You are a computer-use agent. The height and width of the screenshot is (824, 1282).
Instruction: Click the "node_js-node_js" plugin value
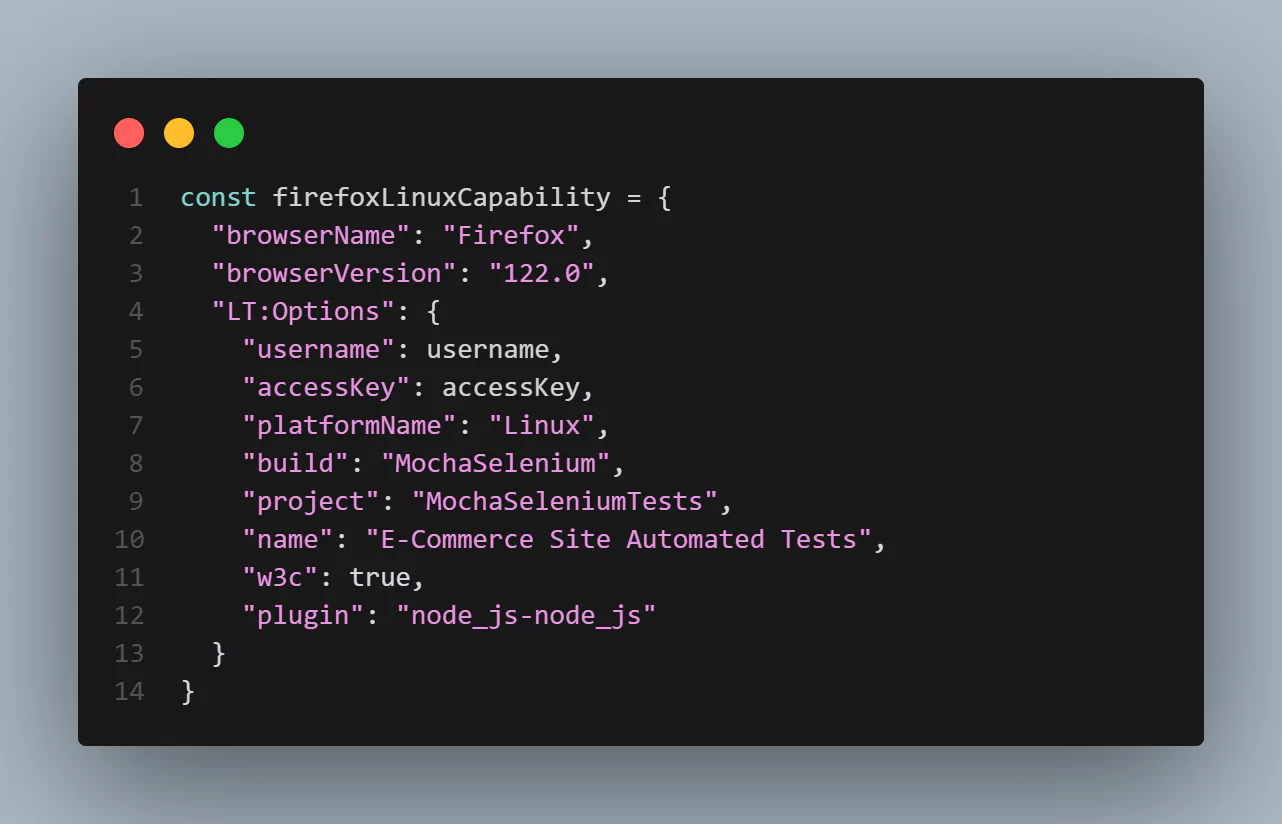tap(533, 615)
